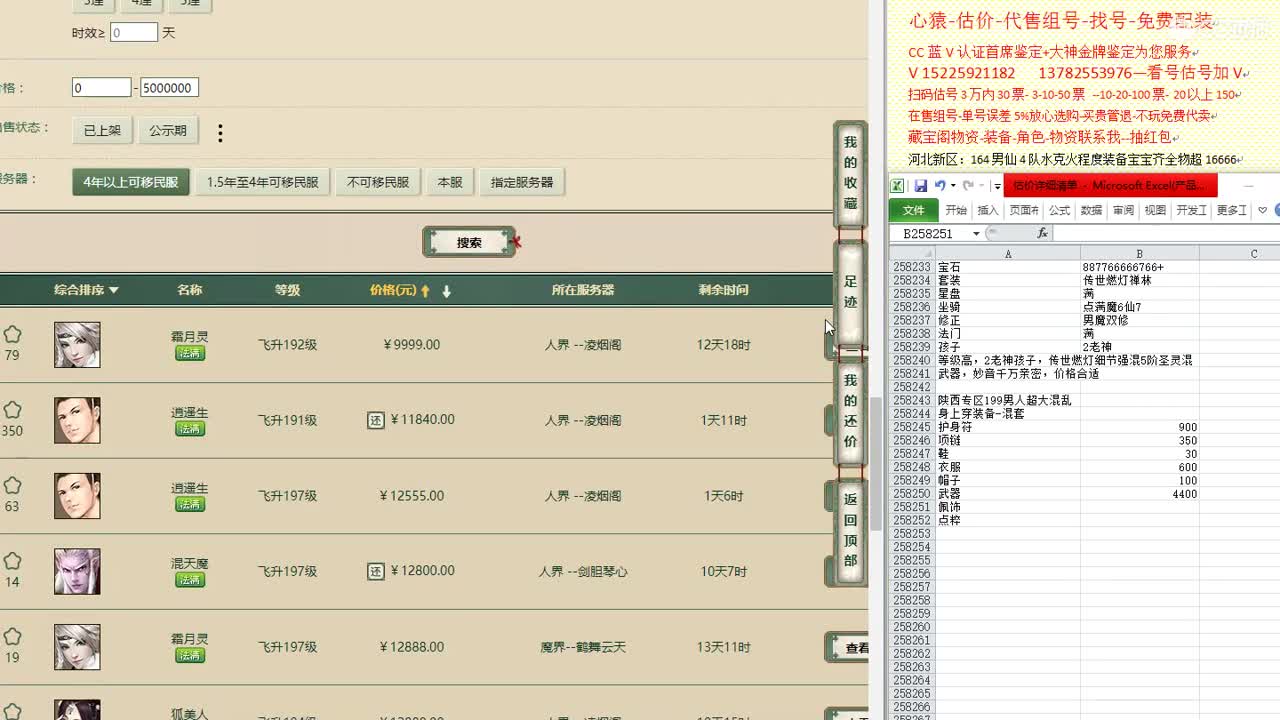1280x720 pixels.
Task: Favorite the listing with 79 stars
Action: tap(12, 335)
